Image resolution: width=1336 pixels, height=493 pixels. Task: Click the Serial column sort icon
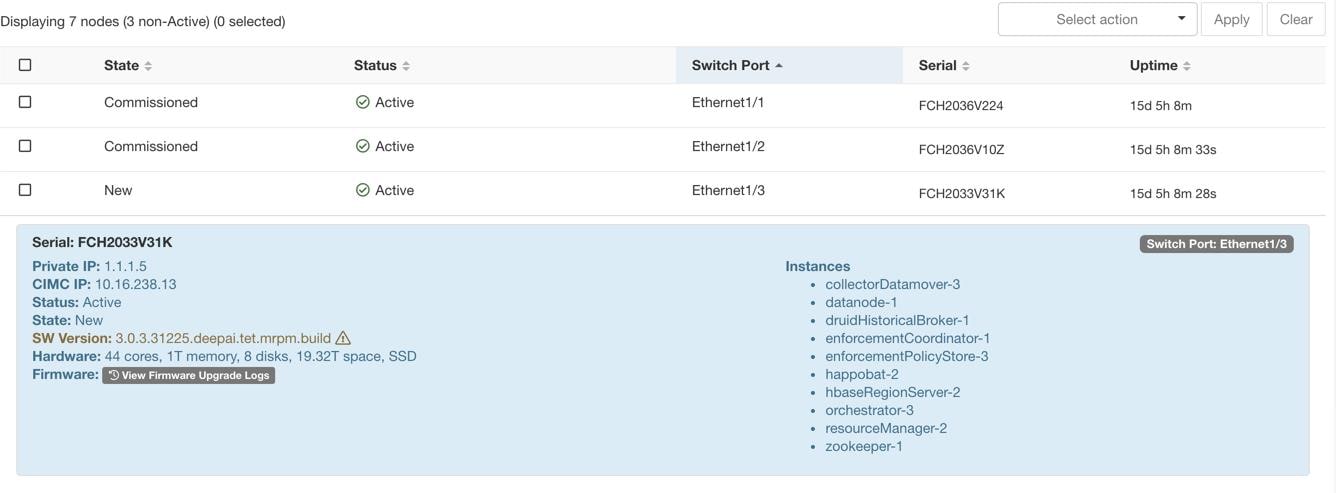click(966, 66)
